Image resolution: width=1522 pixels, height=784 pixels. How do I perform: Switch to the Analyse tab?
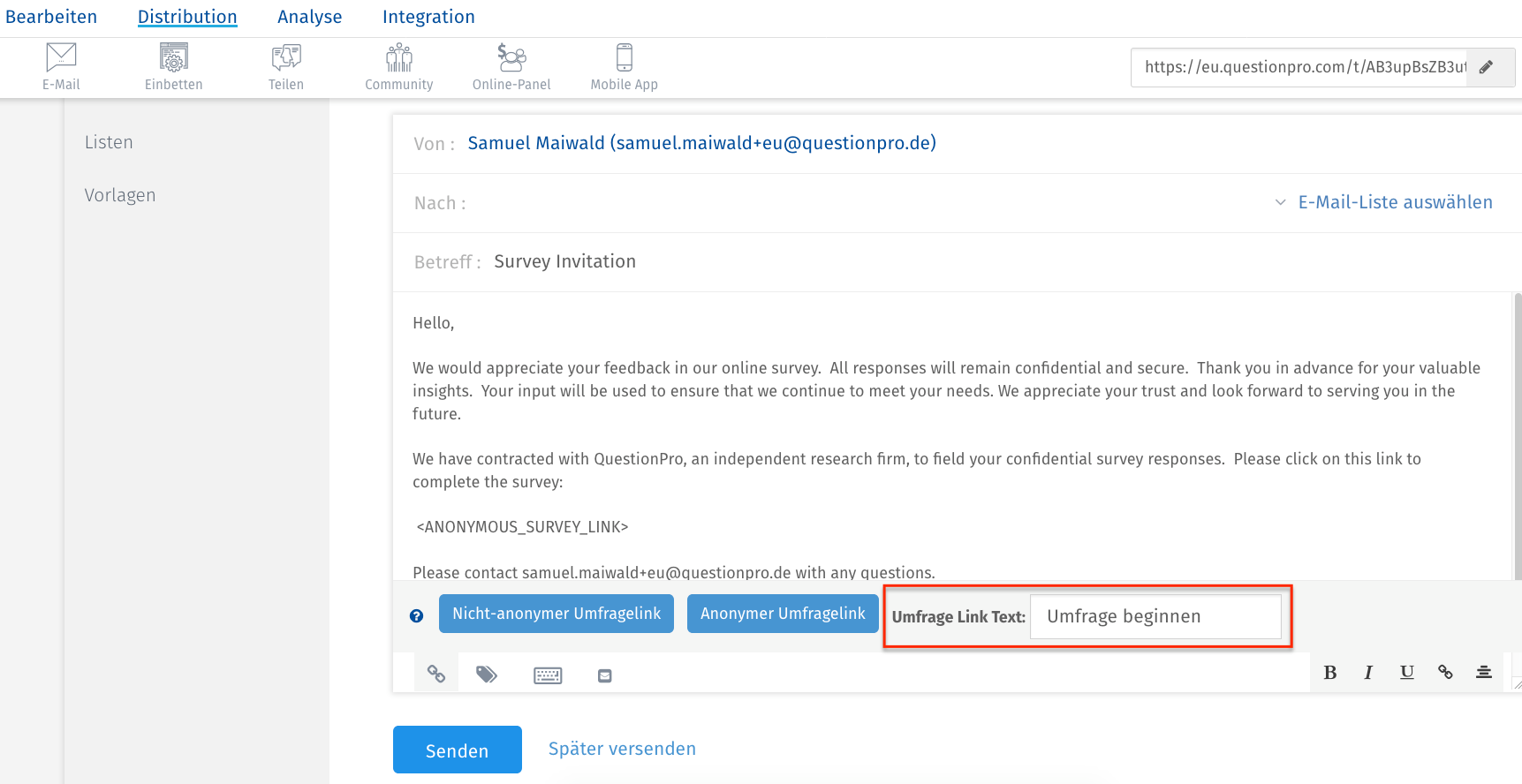click(310, 17)
